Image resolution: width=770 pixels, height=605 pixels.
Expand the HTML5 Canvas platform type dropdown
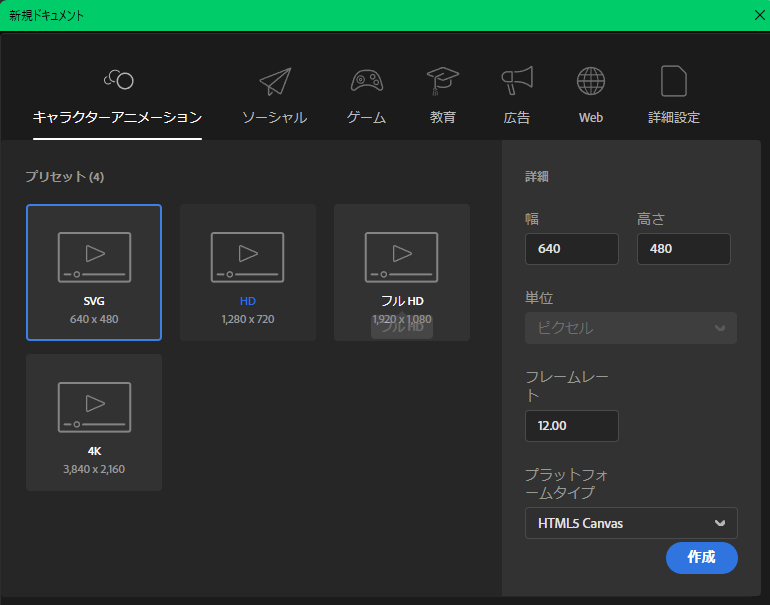click(x=631, y=523)
